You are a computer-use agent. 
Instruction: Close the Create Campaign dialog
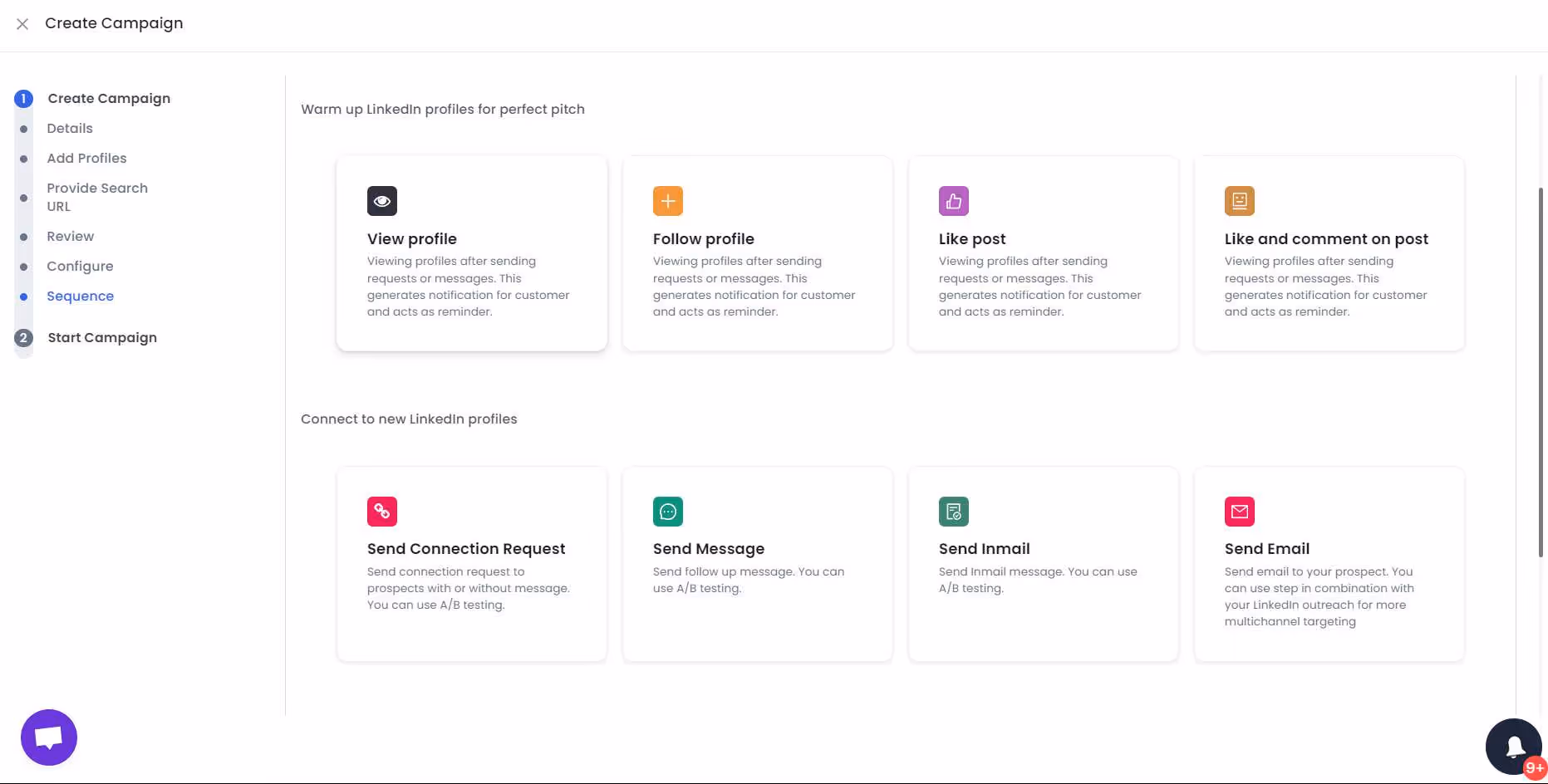click(x=22, y=23)
